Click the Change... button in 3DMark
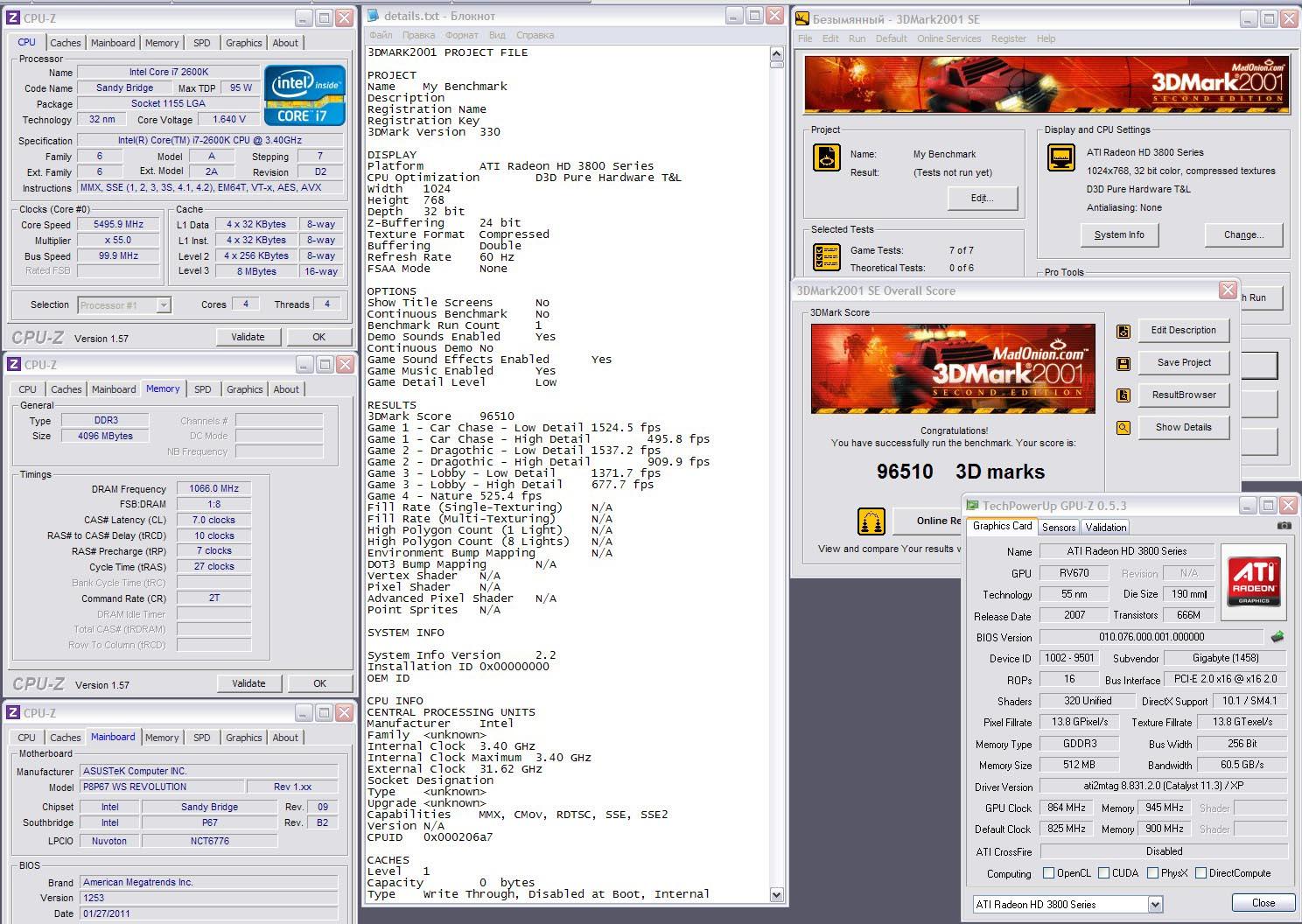This screenshot has height=924, width=1302. [1244, 234]
